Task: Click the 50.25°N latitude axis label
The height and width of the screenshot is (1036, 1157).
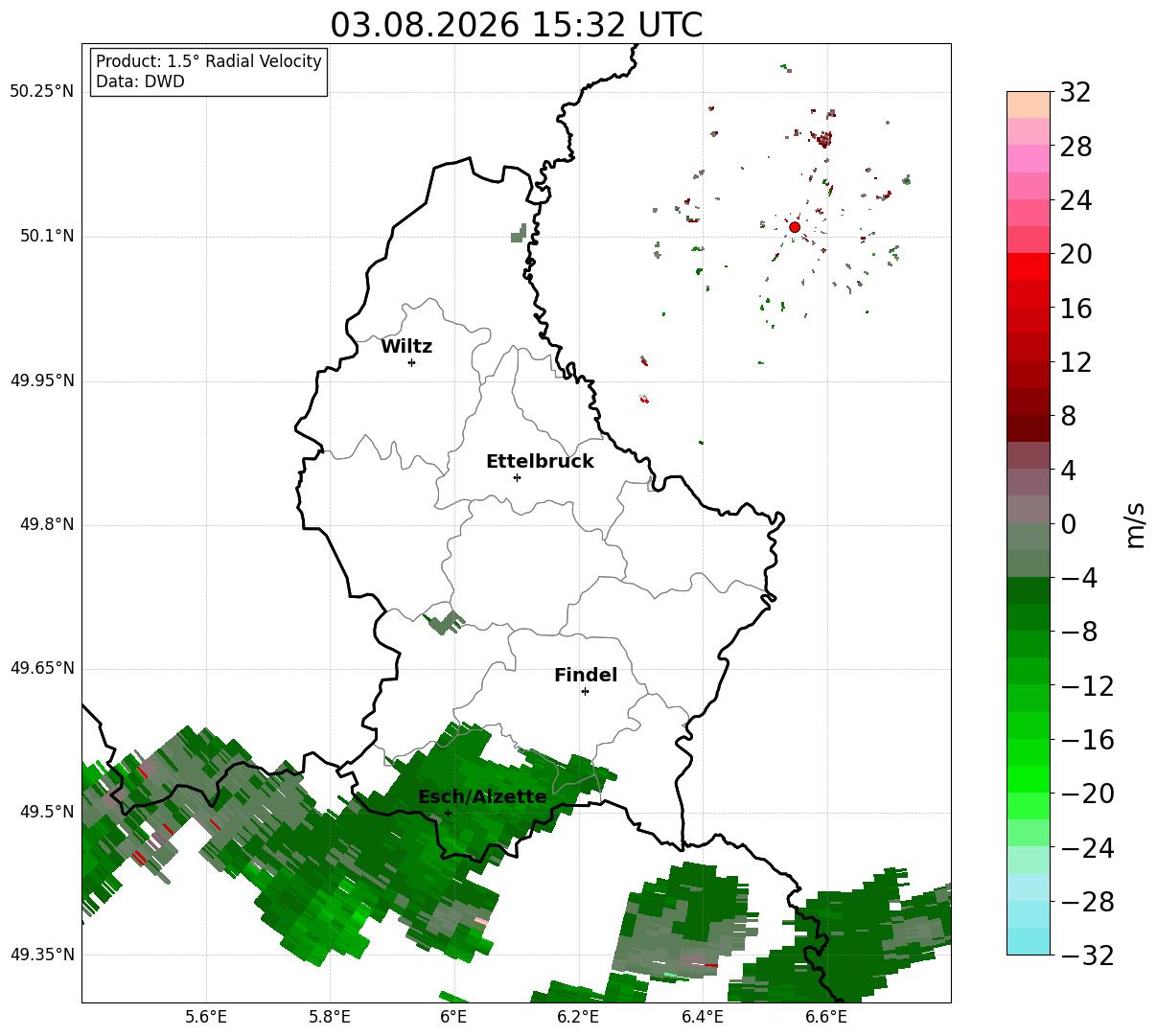Action: [41, 92]
